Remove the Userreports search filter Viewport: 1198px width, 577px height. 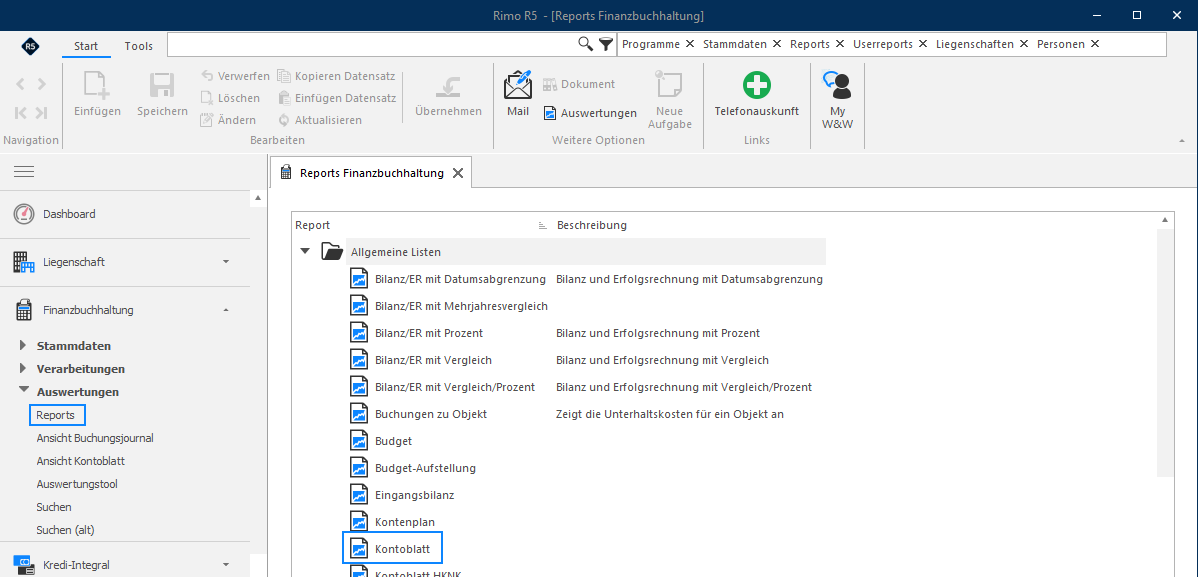(x=922, y=44)
